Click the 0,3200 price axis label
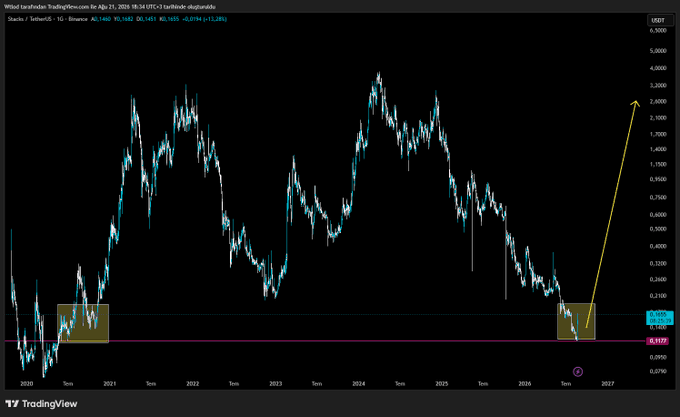 658,264
